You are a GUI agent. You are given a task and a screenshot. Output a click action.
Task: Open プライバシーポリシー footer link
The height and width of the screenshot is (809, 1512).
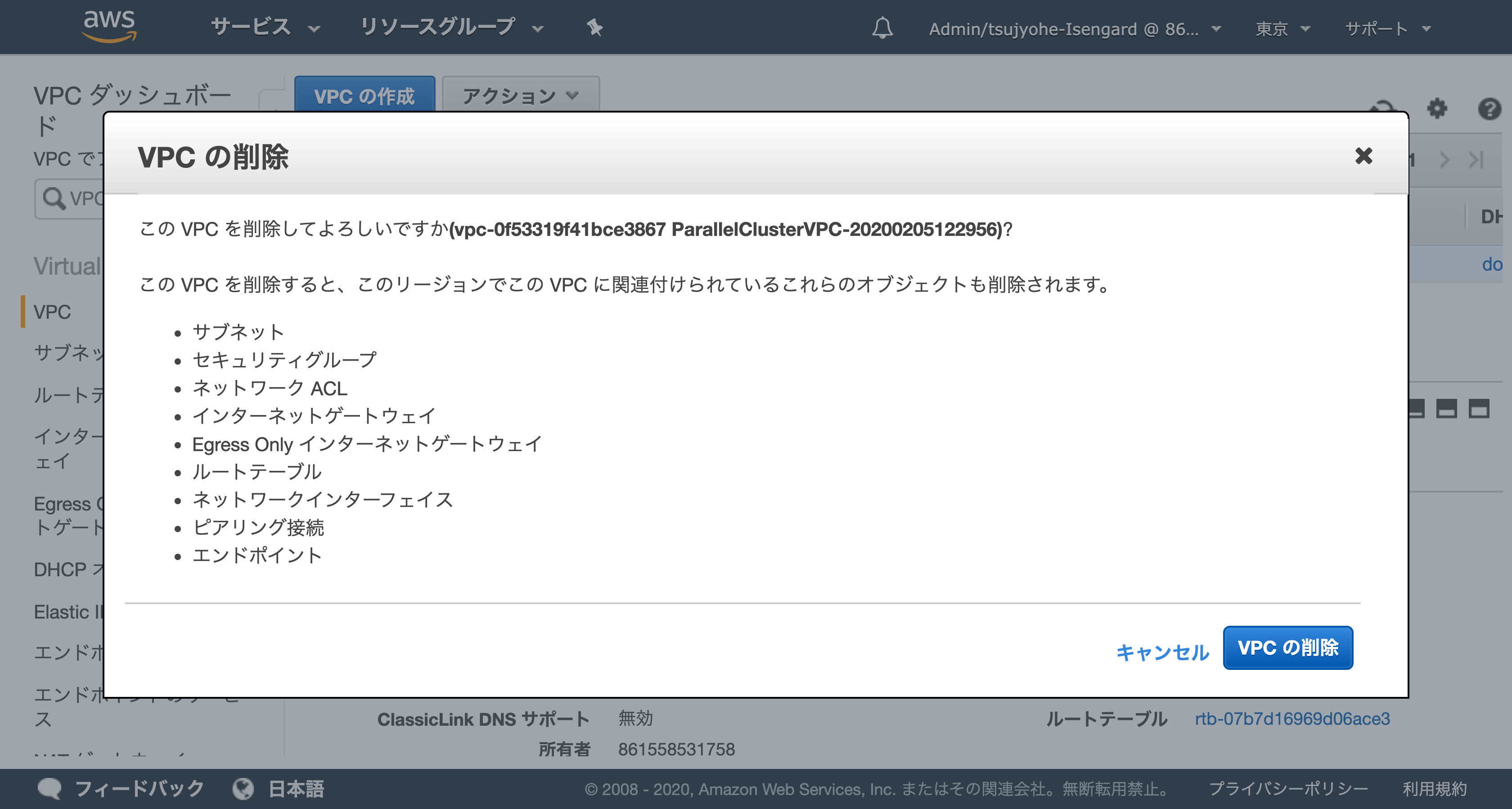pyautogui.click(x=1288, y=788)
